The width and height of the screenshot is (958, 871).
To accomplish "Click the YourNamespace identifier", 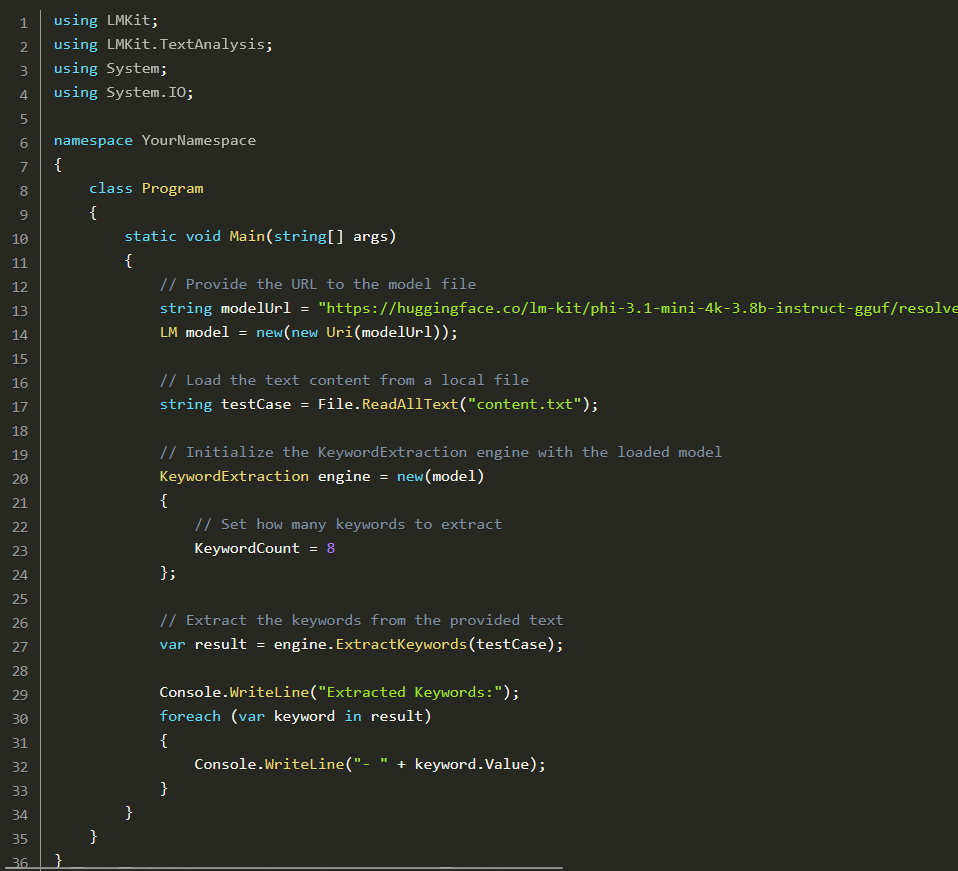I will [x=199, y=140].
